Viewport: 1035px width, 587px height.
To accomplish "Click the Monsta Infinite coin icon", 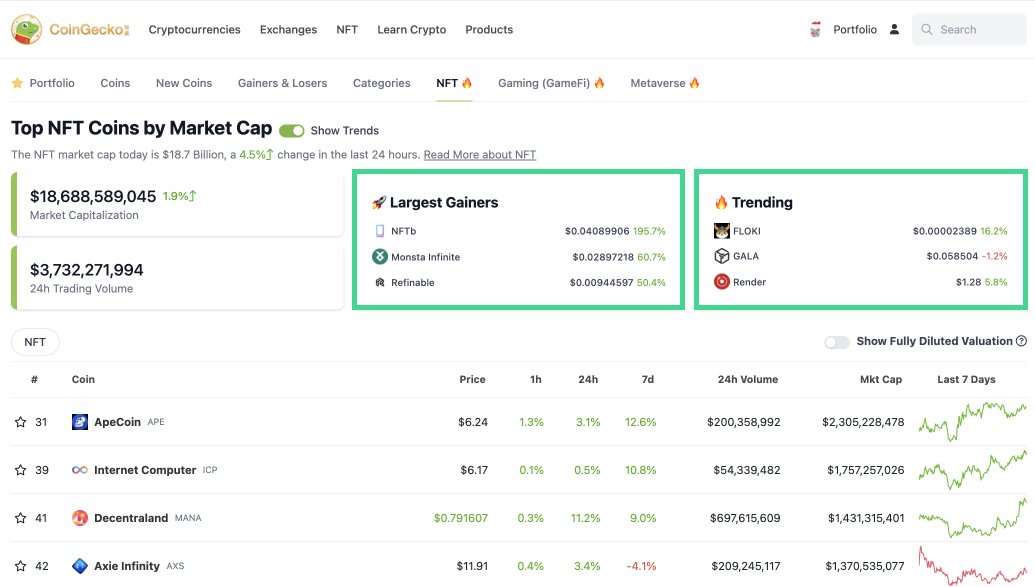I will point(380,257).
